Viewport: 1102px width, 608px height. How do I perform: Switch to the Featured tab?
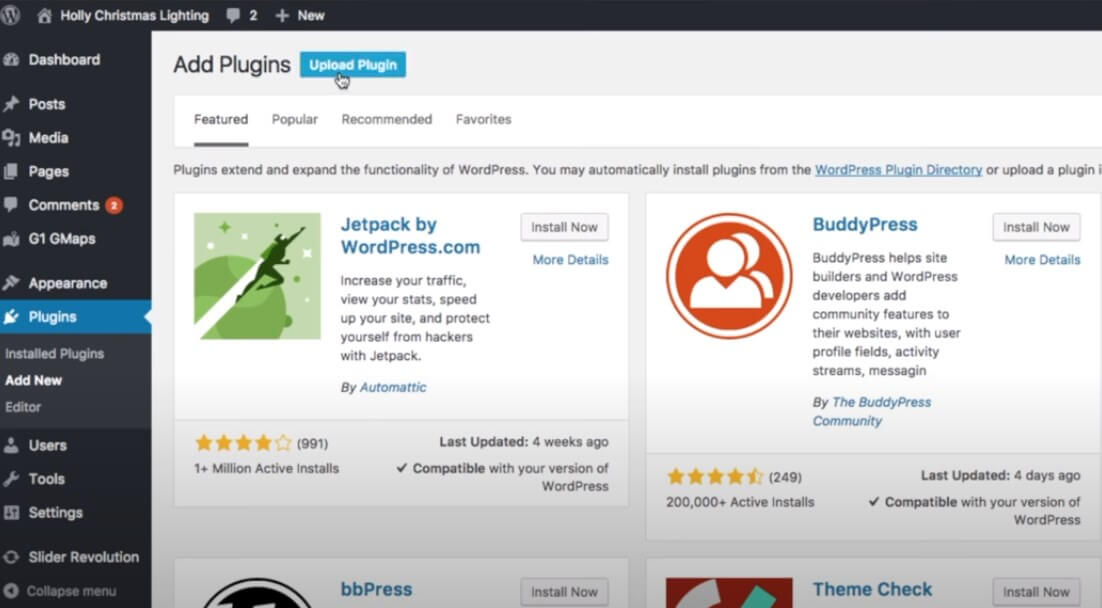click(x=221, y=119)
